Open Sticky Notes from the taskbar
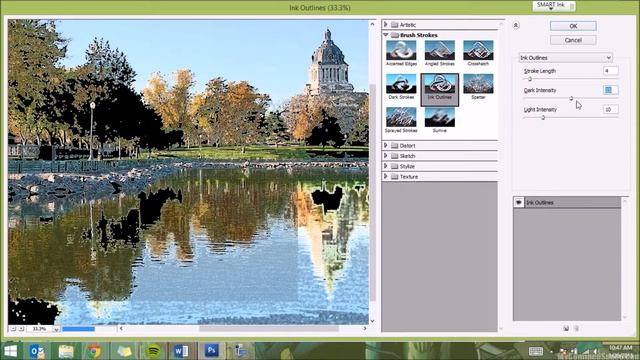This screenshot has height=360, width=640. point(124,351)
